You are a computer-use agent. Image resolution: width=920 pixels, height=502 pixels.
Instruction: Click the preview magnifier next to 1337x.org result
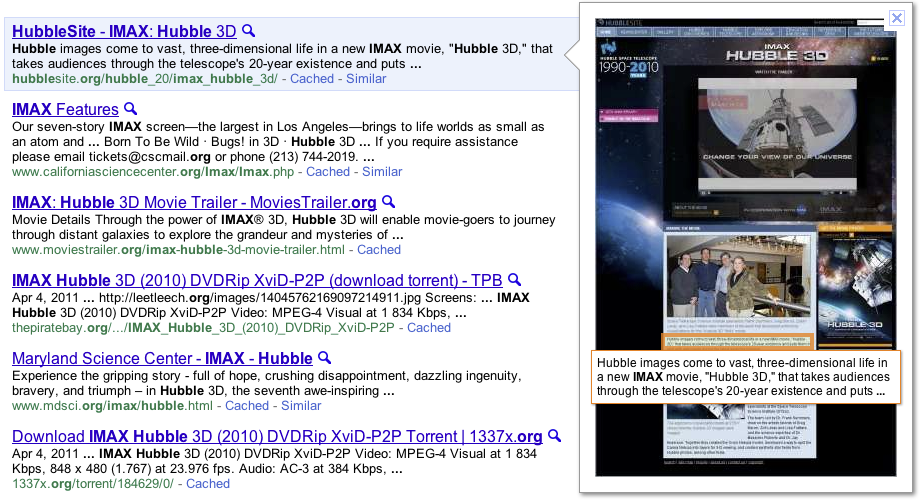554,436
